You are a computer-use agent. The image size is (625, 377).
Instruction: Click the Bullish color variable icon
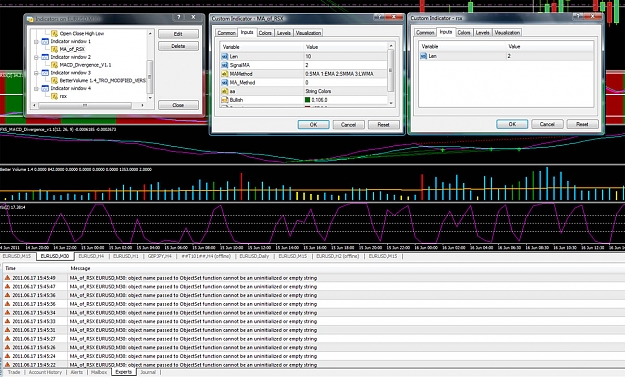(225, 100)
